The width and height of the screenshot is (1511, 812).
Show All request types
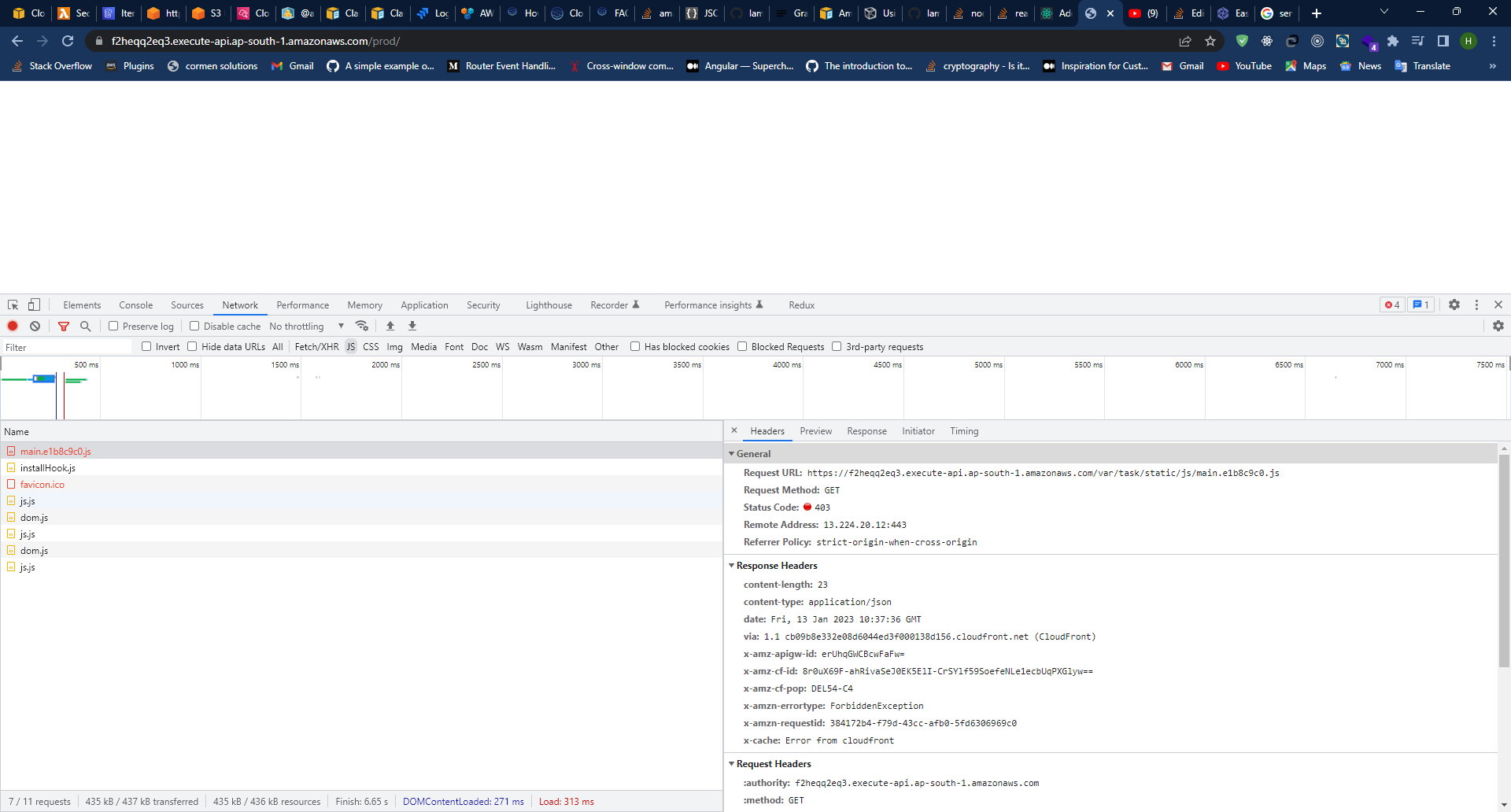tap(278, 346)
